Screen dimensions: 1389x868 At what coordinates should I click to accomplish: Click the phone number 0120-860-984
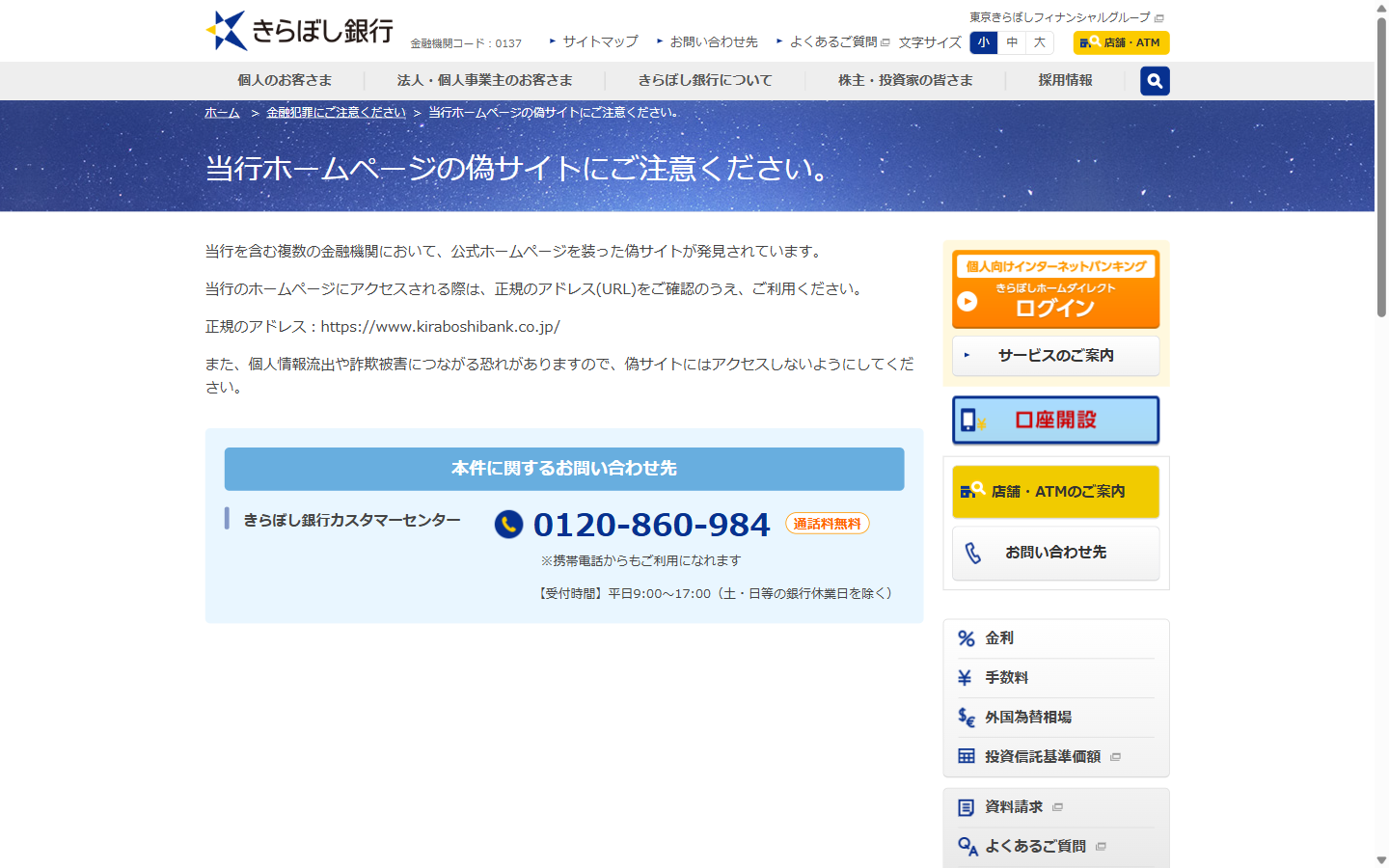(x=651, y=525)
